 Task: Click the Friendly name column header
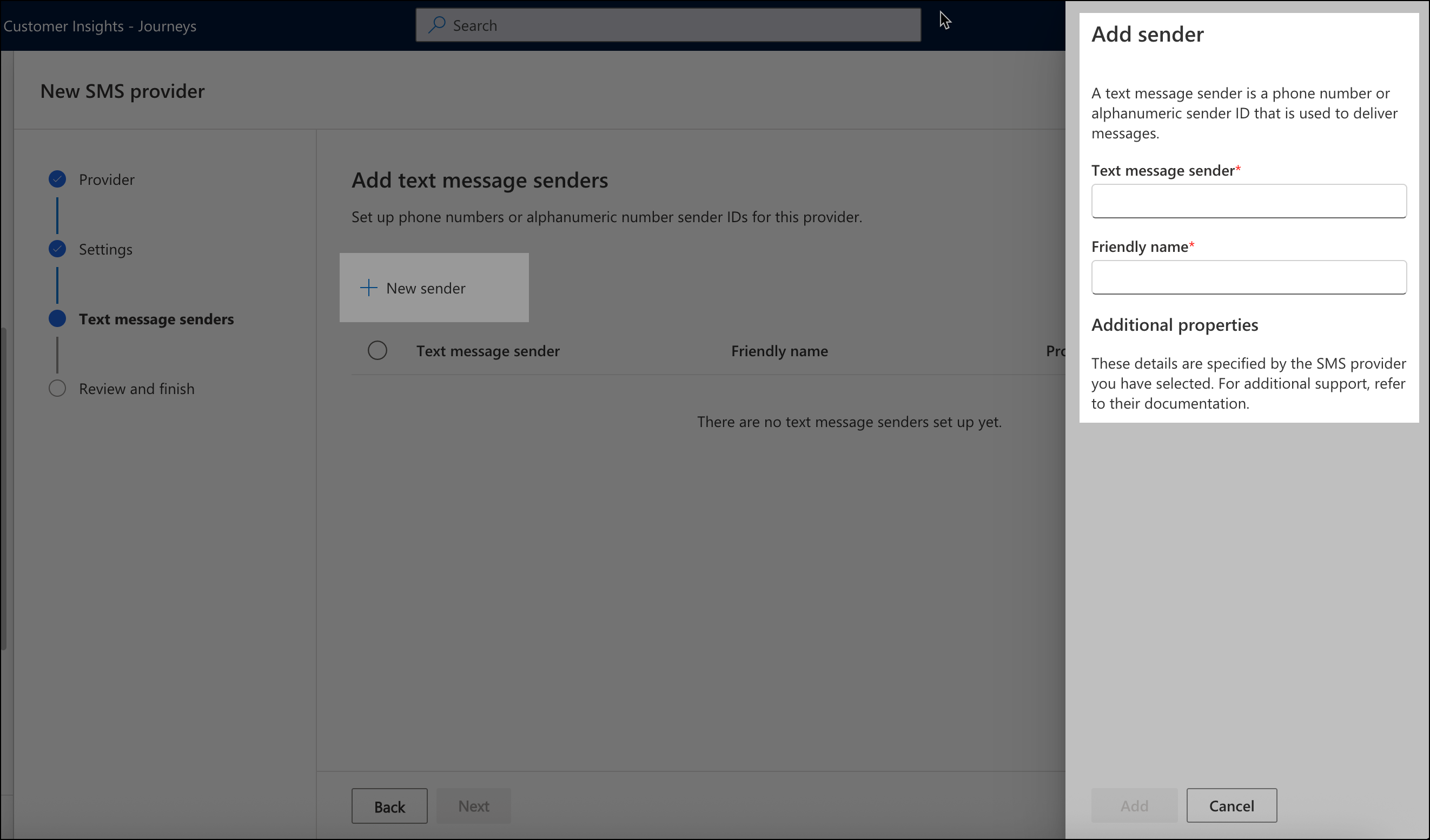tap(779, 350)
